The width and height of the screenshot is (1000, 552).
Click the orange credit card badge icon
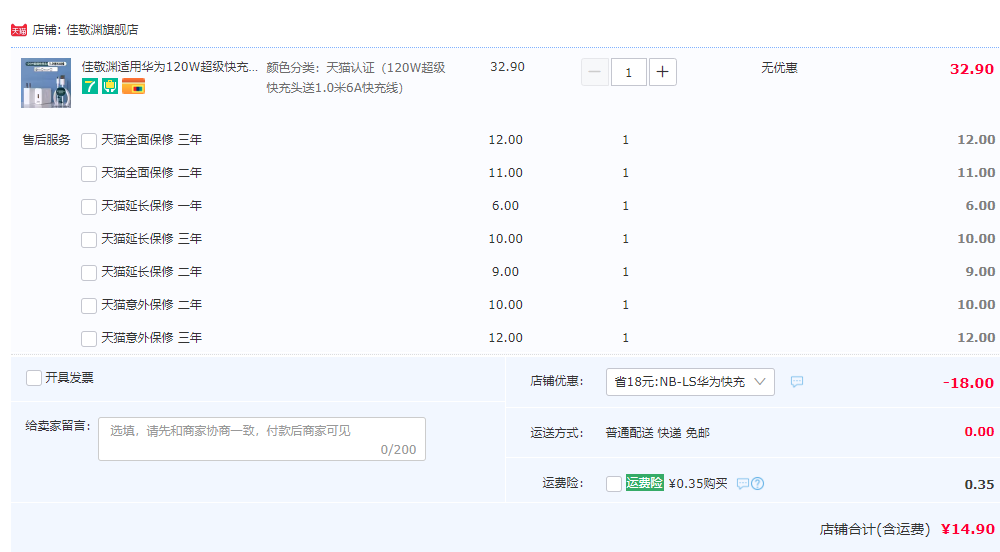[x=133, y=86]
